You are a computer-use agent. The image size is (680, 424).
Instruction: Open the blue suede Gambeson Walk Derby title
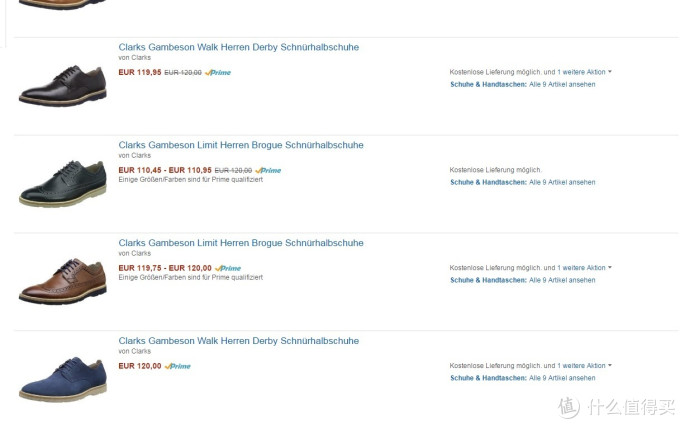tap(238, 341)
